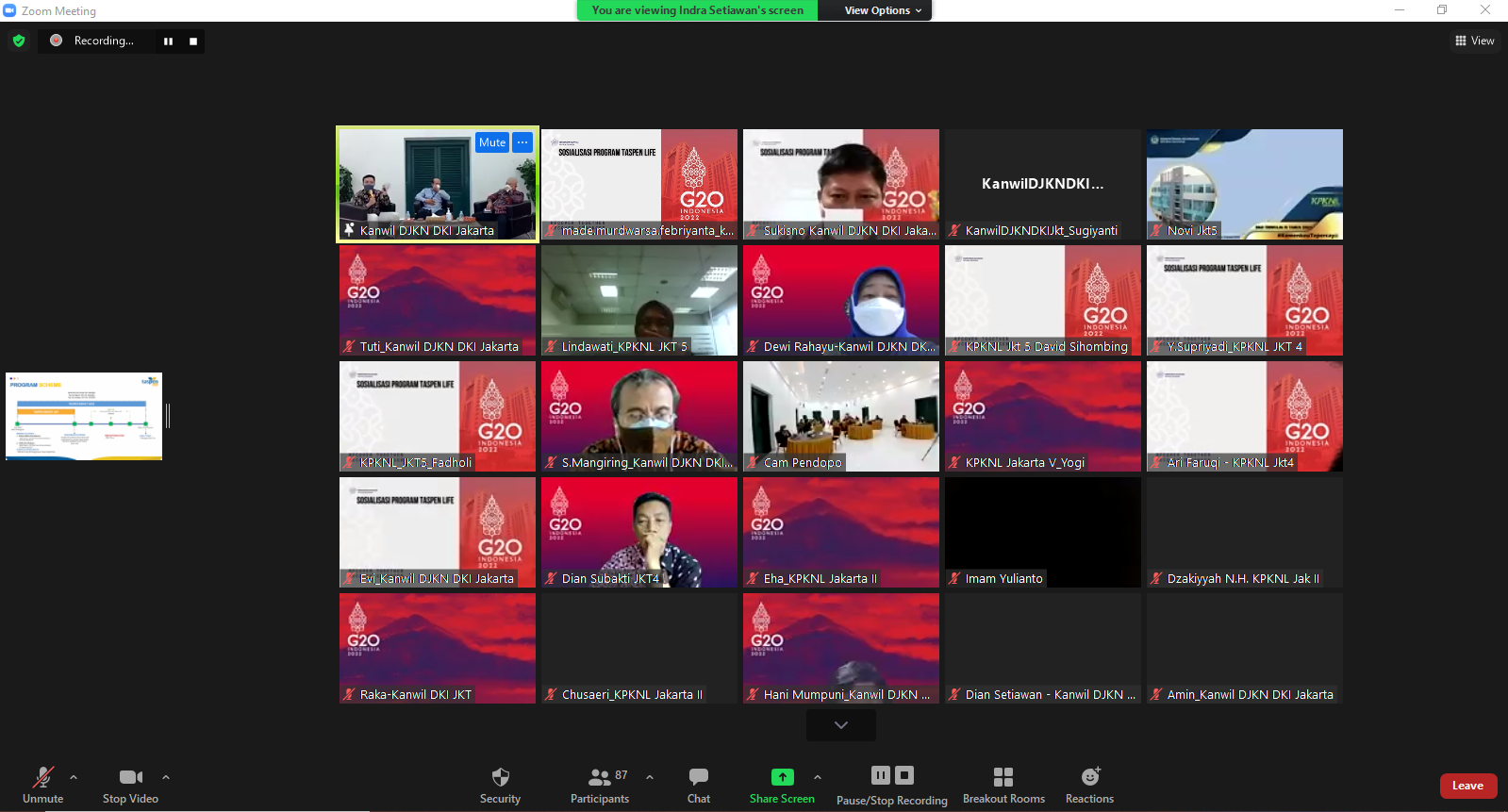Expand audio options arrow beside Unmute
Viewport: 1508px width, 812px height.
(x=74, y=777)
